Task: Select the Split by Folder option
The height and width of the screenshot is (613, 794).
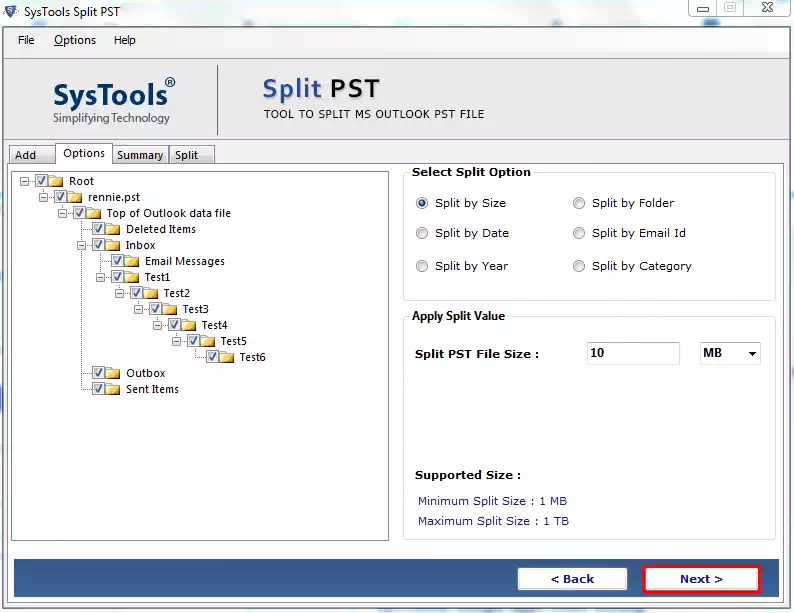Action: tap(579, 203)
